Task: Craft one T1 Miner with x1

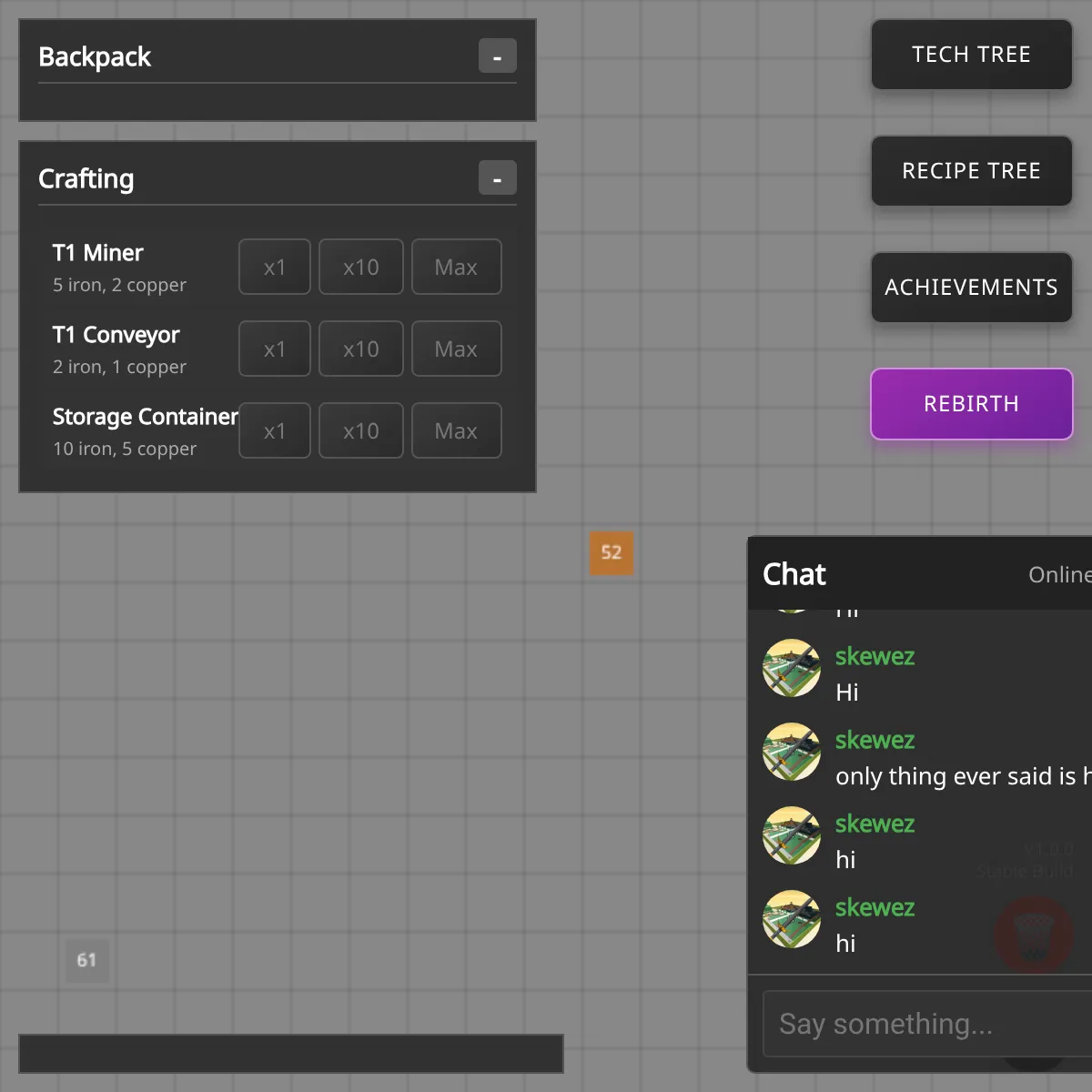Action: pyautogui.click(x=274, y=268)
